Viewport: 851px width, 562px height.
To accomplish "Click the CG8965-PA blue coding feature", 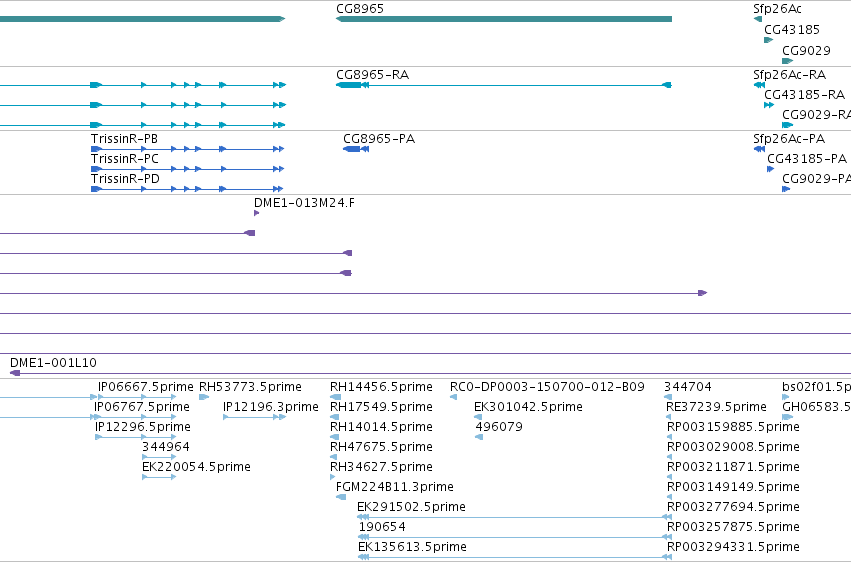I will [x=356, y=149].
